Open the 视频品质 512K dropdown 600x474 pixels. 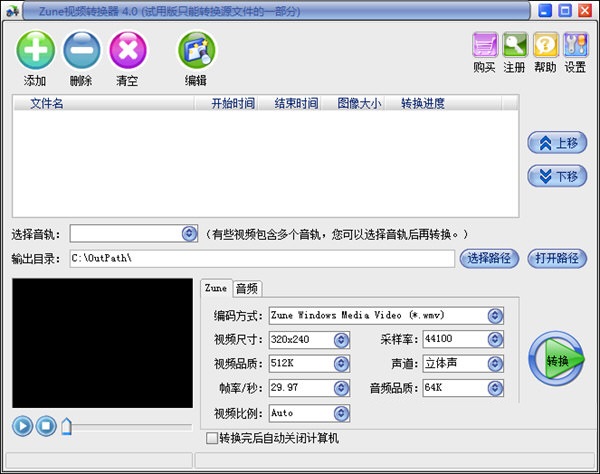pos(341,364)
